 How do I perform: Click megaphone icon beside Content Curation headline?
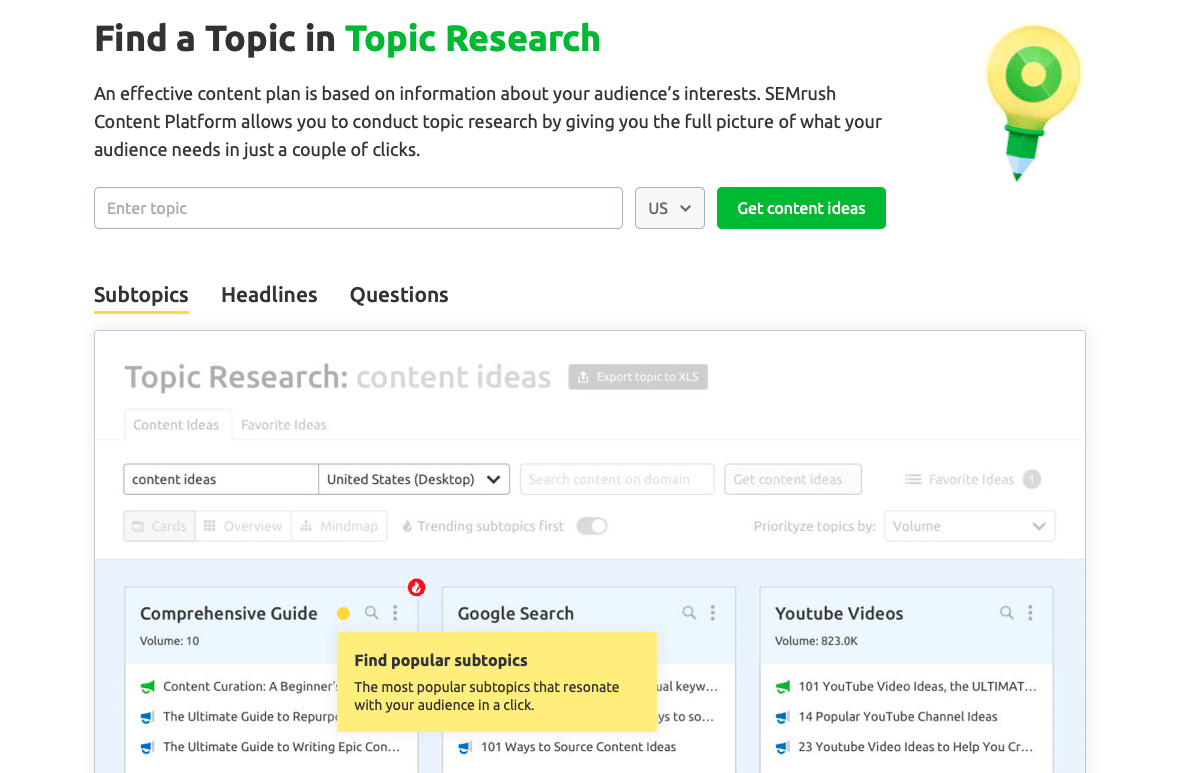(148, 687)
